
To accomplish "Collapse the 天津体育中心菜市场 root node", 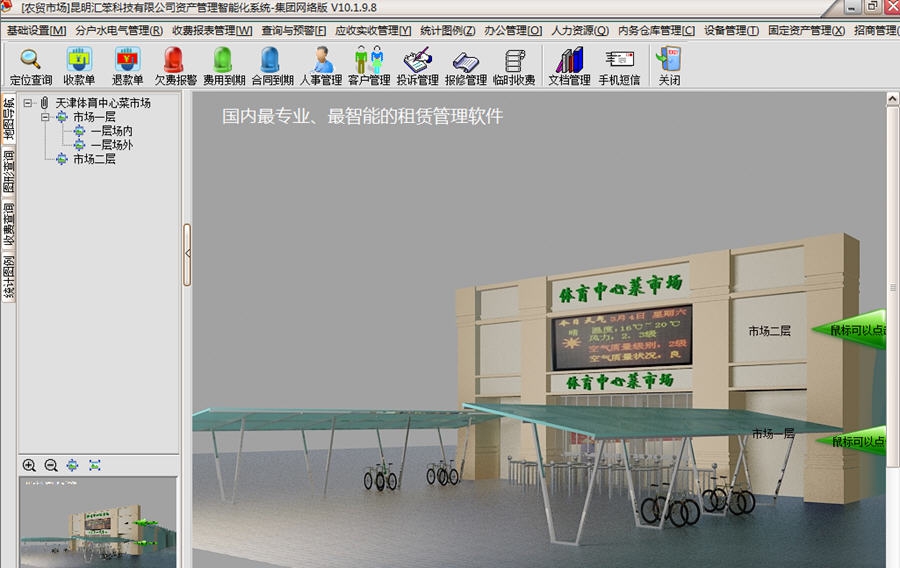I will [28, 103].
